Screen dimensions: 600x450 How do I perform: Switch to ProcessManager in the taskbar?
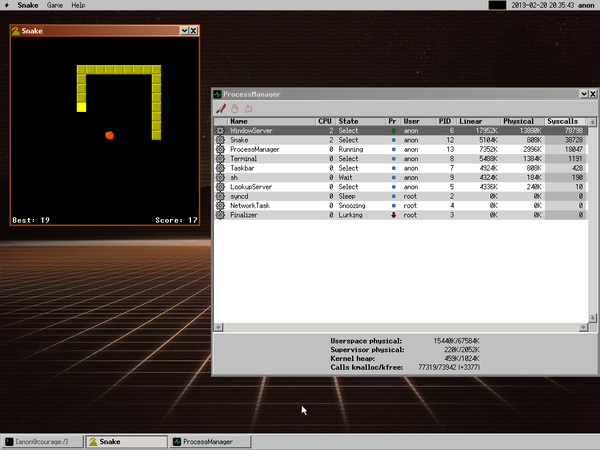pyautogui.click(x=210, y=442)
